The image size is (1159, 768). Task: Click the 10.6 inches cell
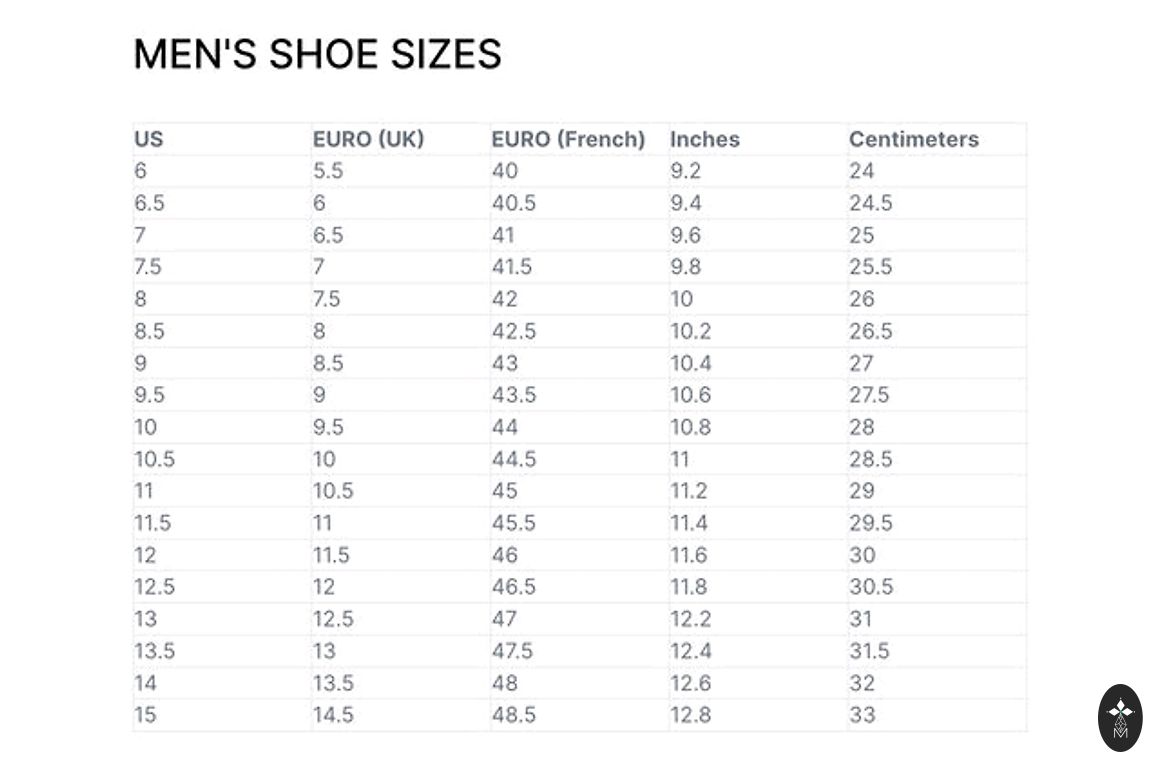(691, 395)
